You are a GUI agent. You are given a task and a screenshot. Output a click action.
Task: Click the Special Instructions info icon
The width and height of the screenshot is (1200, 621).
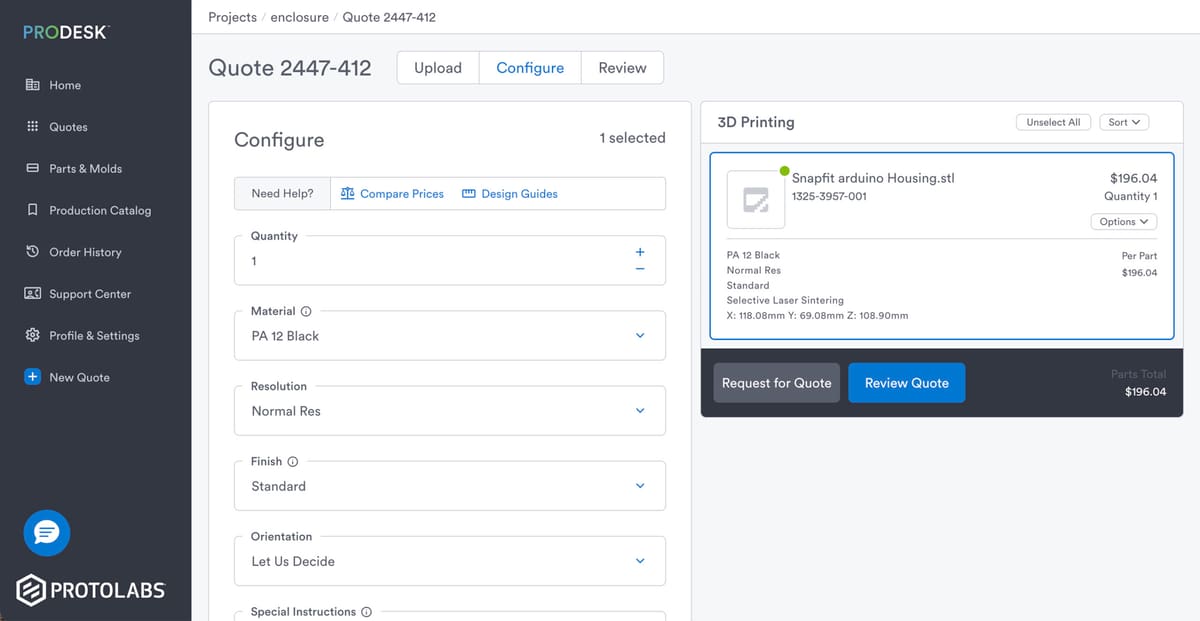(366, 612)
